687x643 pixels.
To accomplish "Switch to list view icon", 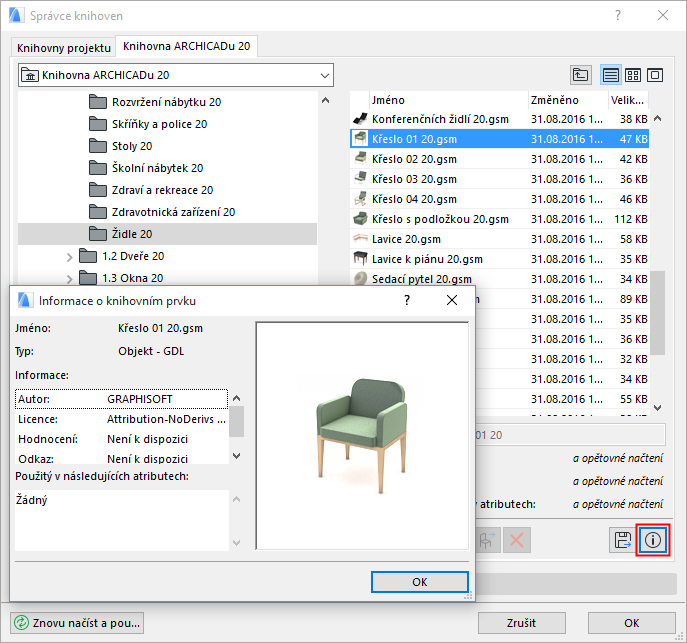I will 610,75.
